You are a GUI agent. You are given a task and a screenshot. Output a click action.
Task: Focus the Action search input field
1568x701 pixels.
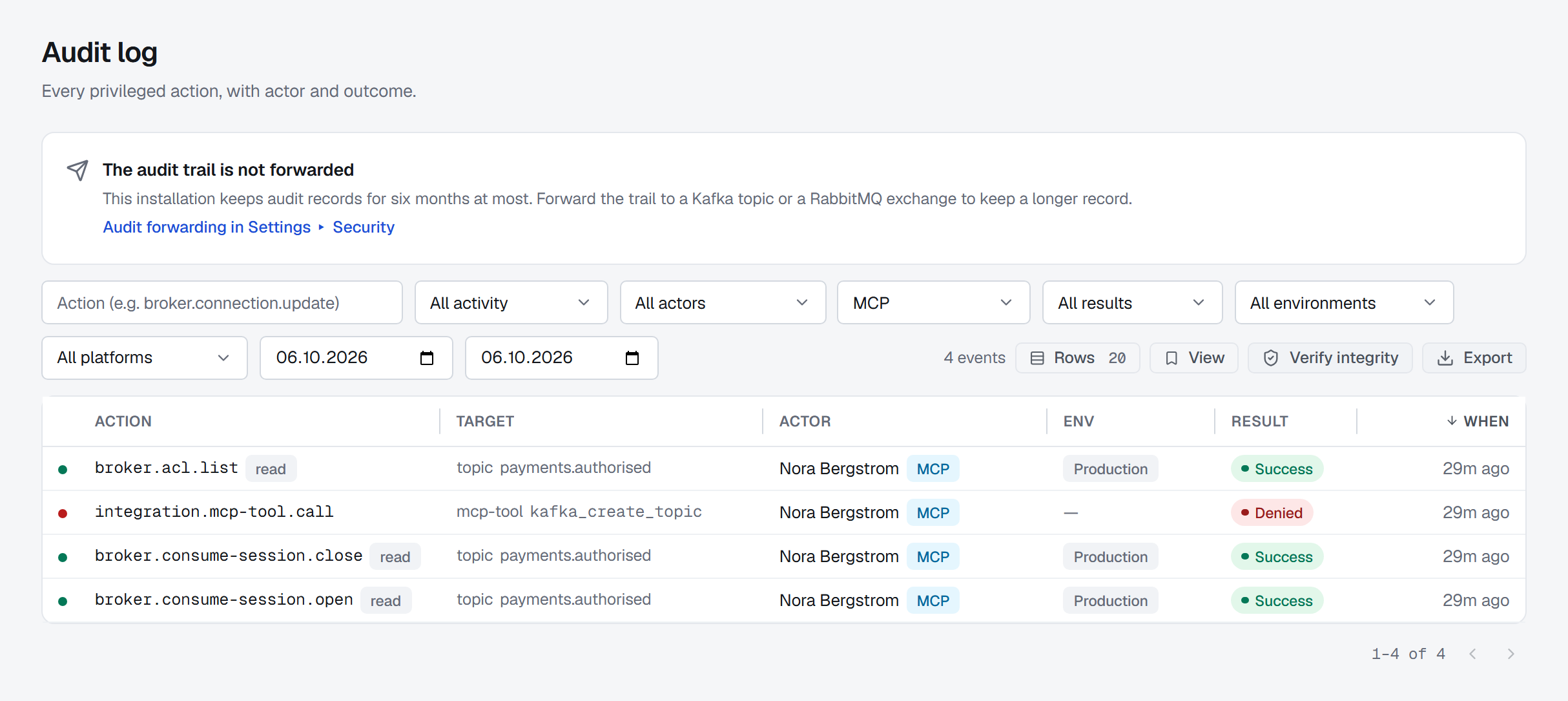[222, 302]
